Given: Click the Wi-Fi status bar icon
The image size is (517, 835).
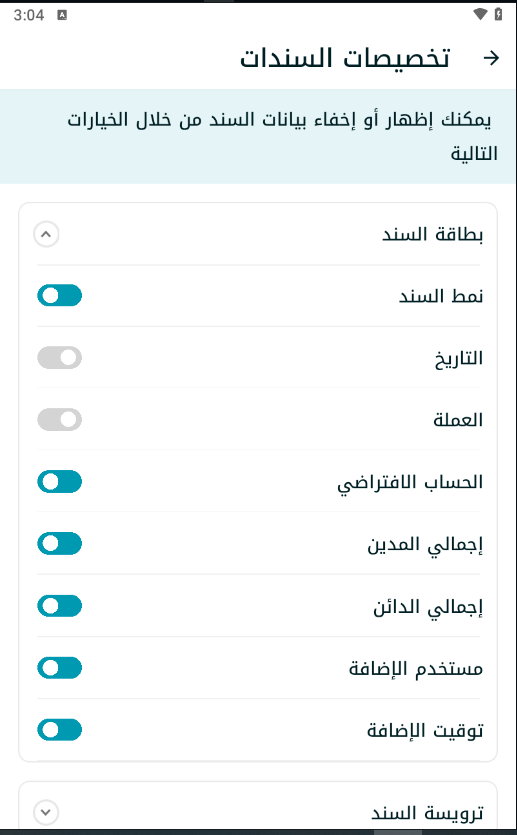Looking at the screenshot, I should pos(480,14).
